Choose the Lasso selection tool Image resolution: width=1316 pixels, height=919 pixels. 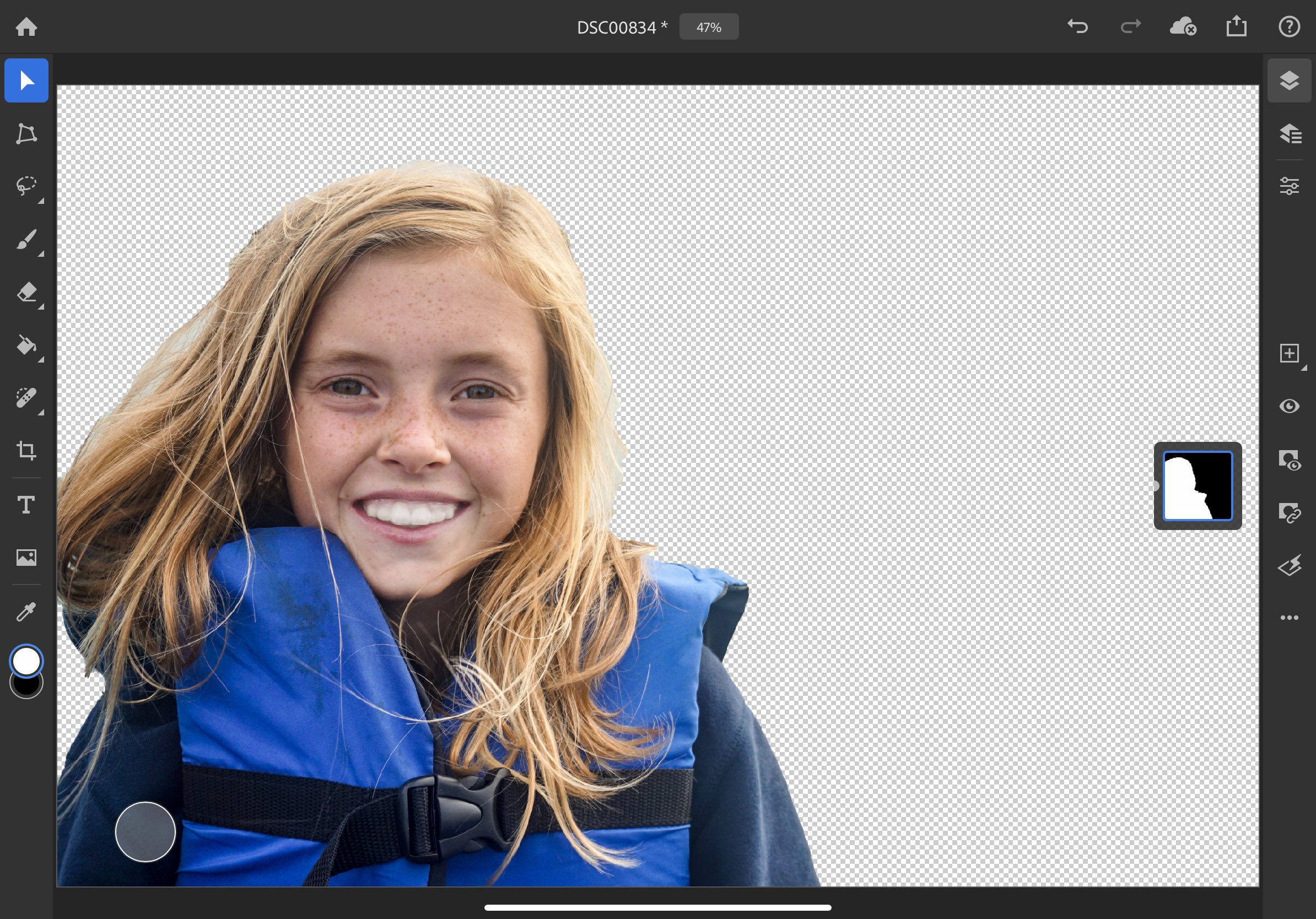pos(26,186)
